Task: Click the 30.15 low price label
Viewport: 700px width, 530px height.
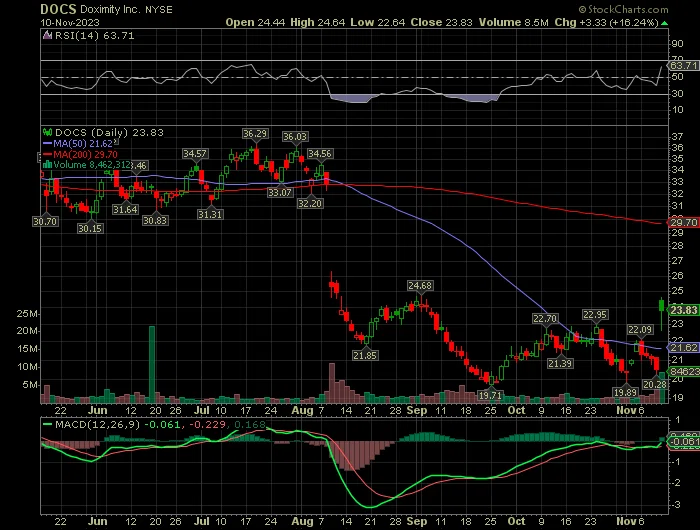Action: (90, 229)
